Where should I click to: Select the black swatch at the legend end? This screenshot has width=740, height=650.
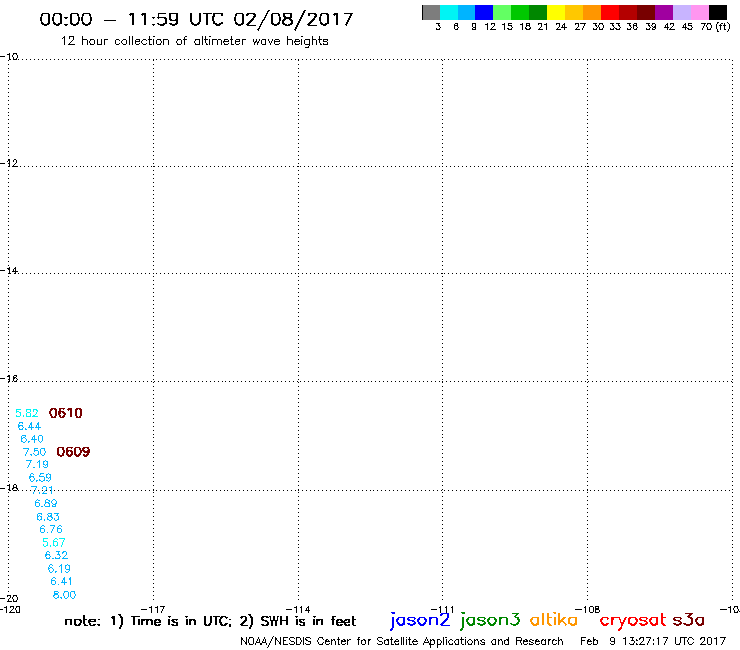pyautogui.click(x=717, y=12)
